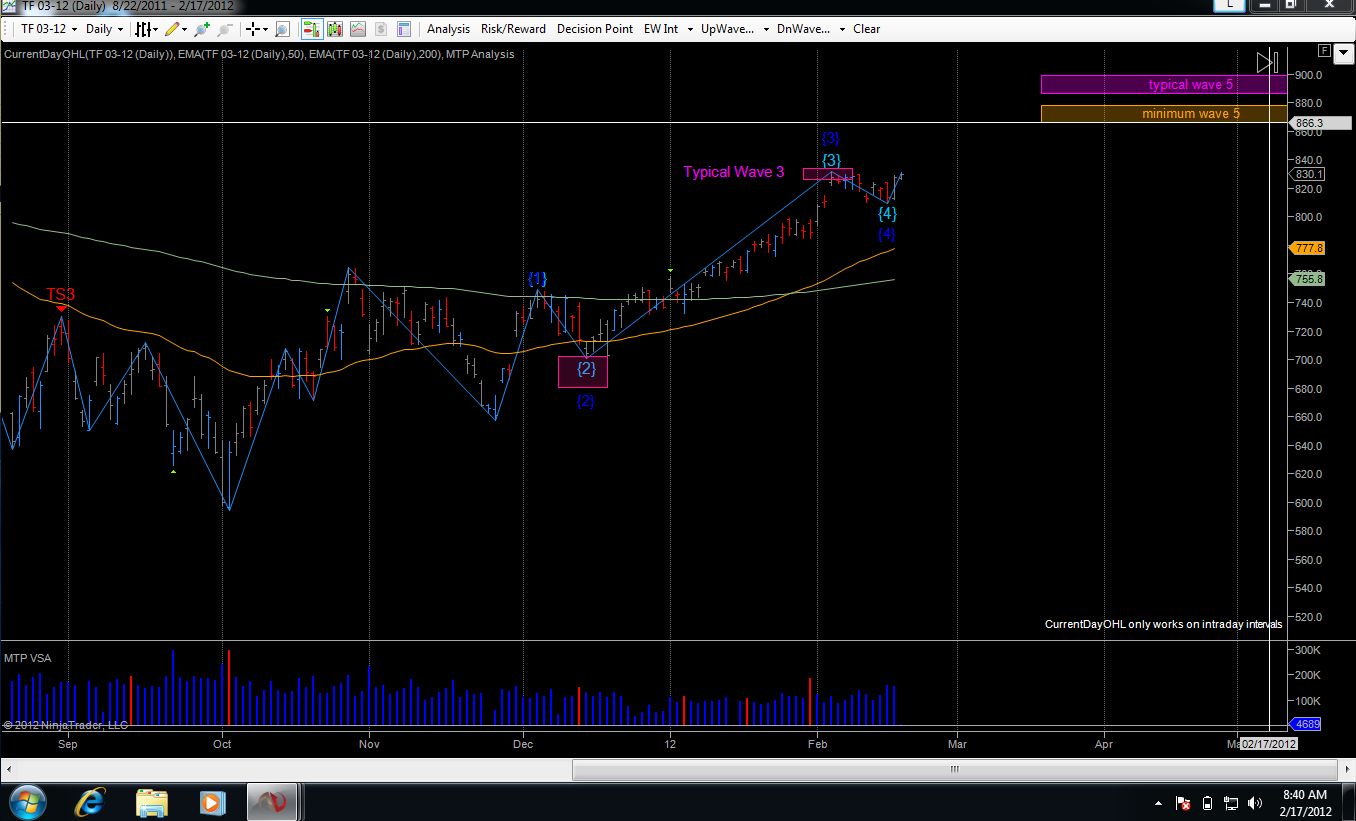This screenshot has height=821, width=1356.
Task: Click the greyed zoom out icon
Action: click(x=225, y=29)
